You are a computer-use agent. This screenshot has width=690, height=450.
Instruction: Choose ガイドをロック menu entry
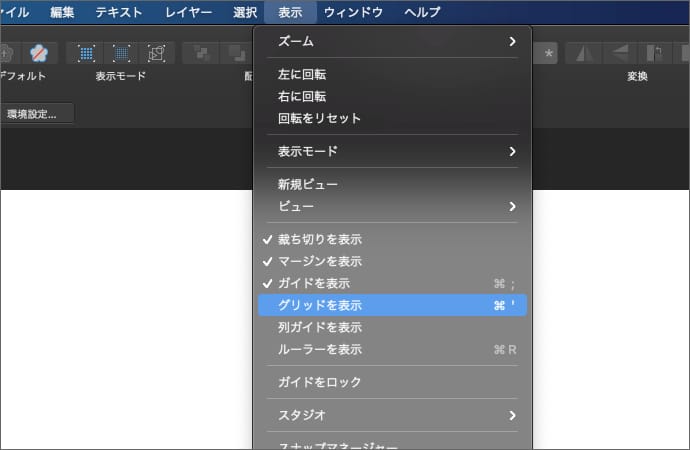point(319,382)
